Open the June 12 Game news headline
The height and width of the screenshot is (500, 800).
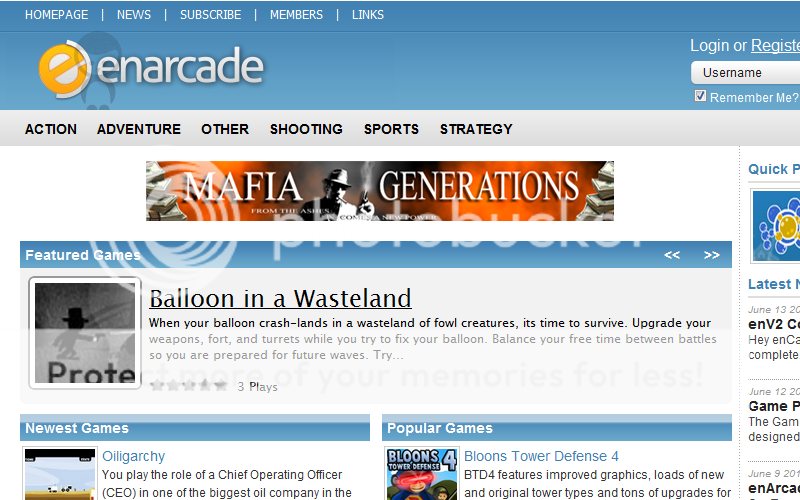[774, 406]
